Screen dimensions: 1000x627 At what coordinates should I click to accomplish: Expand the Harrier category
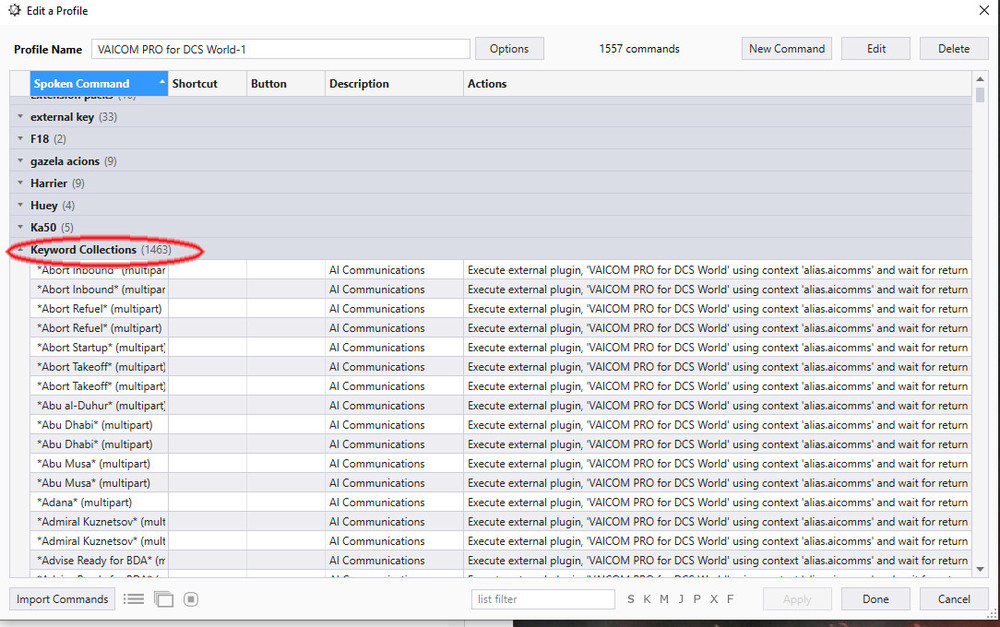tap(20, 183)
